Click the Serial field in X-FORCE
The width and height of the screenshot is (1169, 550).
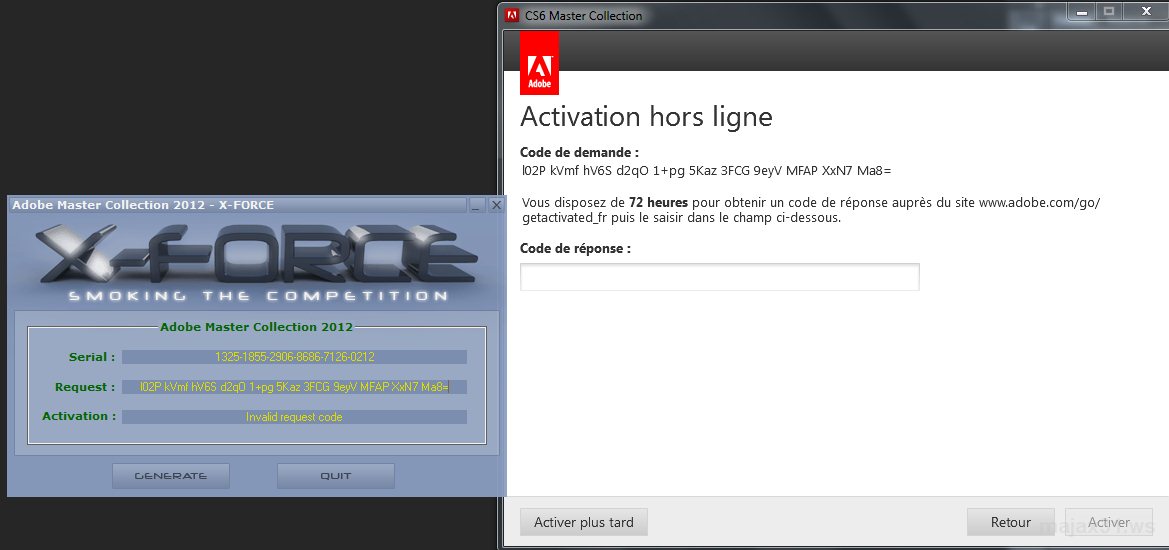294,357
